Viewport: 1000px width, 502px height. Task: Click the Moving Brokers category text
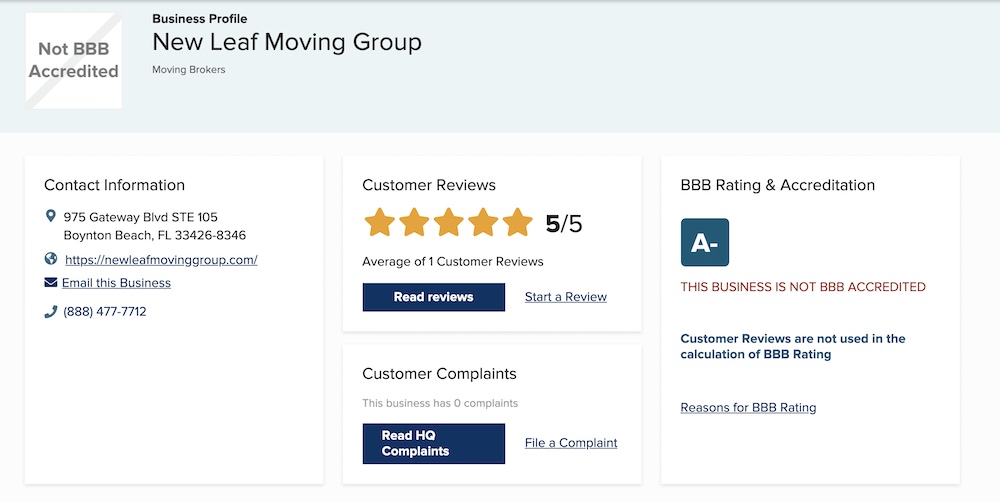[x=189, y=70]
